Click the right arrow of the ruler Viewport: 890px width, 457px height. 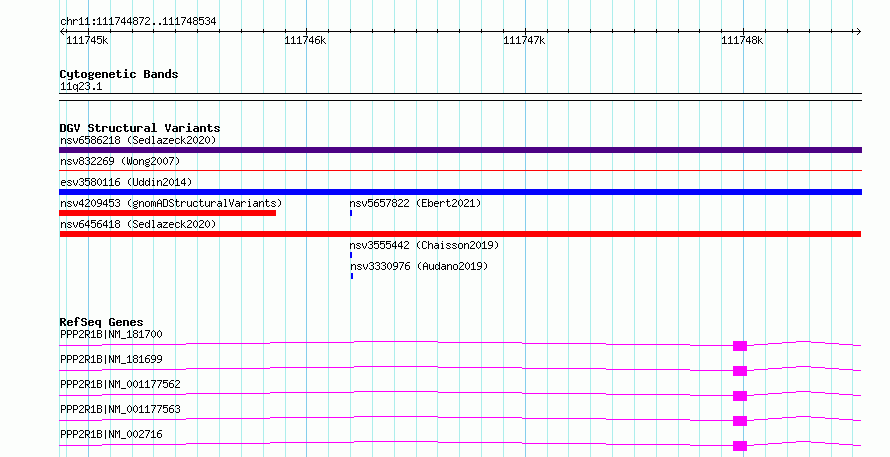[858, 31]
